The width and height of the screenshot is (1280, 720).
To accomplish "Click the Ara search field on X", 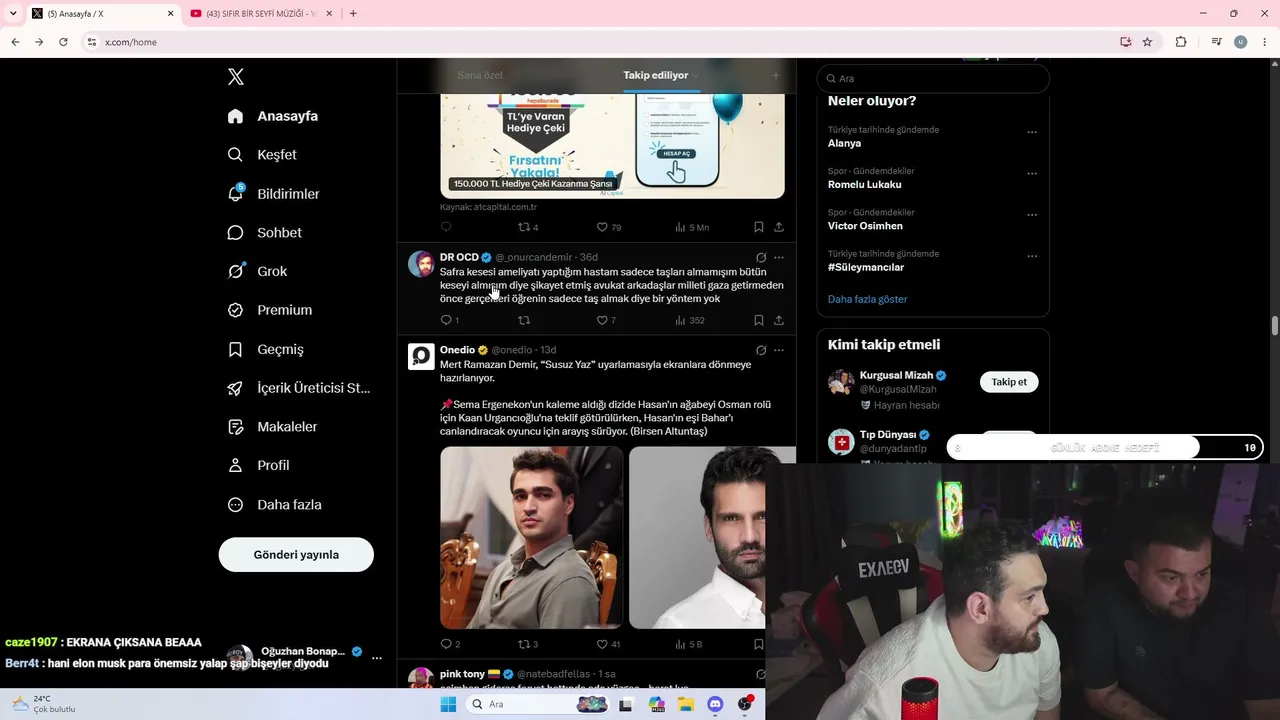I will point(933,78).
